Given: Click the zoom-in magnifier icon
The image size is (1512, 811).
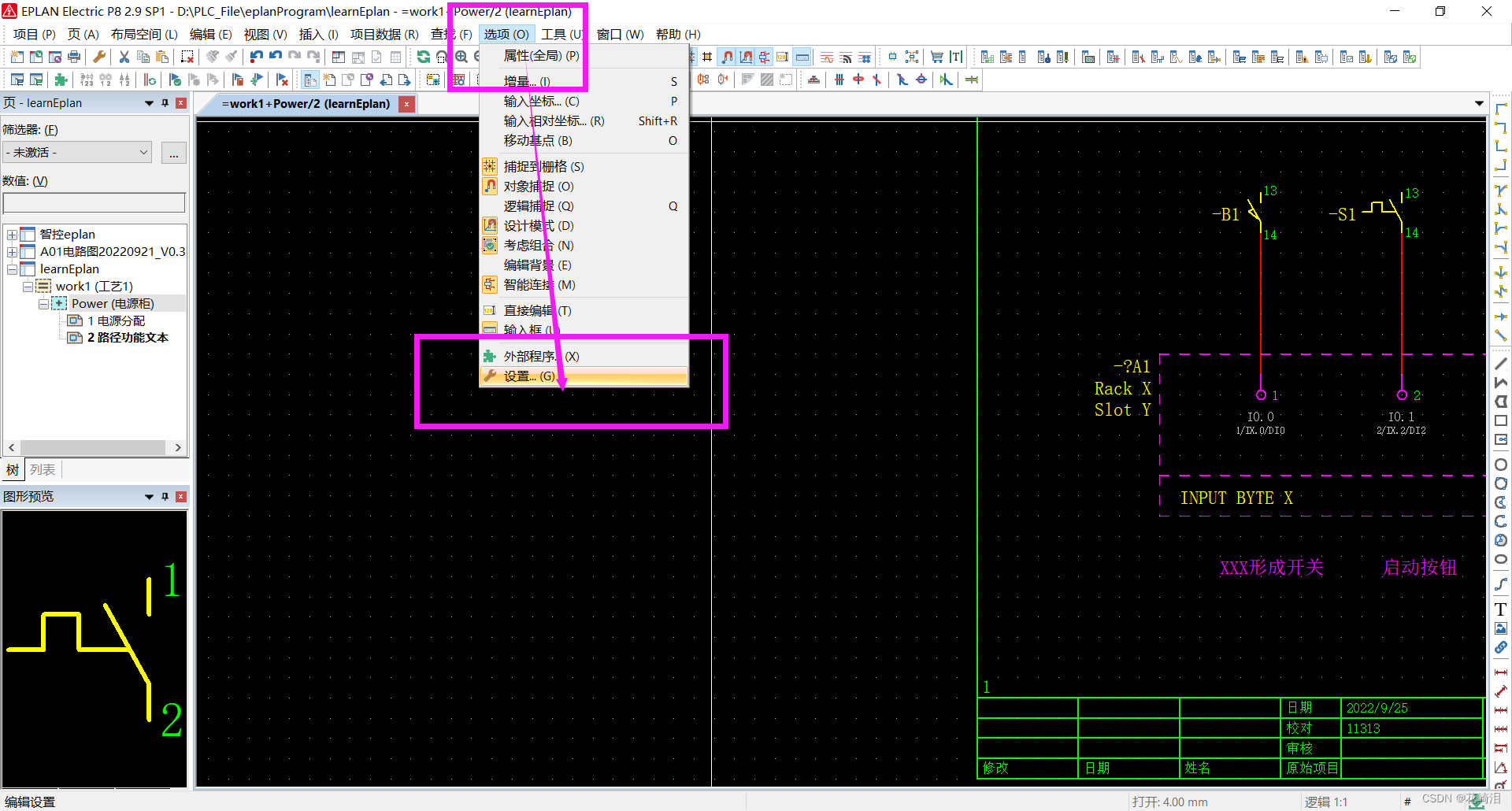Looking at the screenshot, I should tap(461, 57).
